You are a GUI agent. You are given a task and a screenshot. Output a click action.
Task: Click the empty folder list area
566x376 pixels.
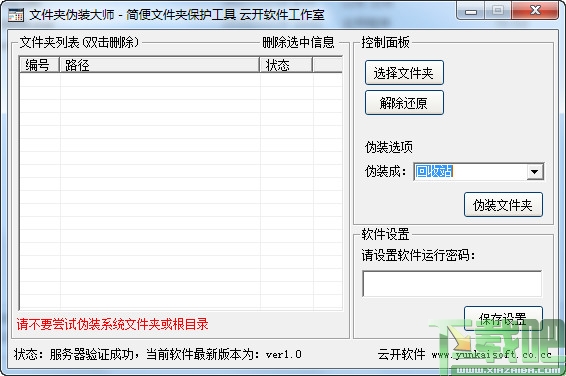click(x=181, y=191)
